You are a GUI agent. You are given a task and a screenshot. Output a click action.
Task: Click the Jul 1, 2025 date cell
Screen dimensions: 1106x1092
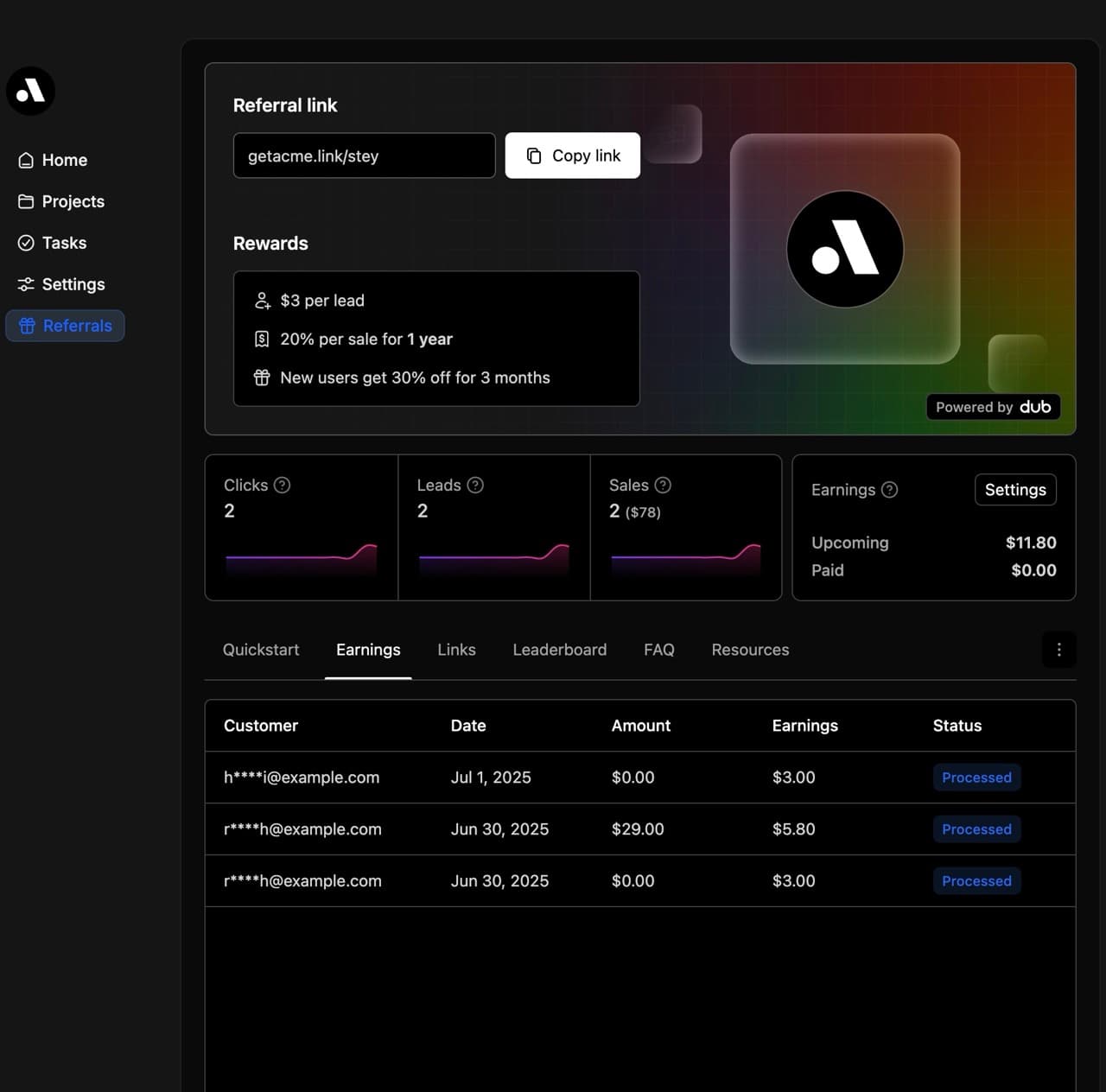[x=491, y=778]
